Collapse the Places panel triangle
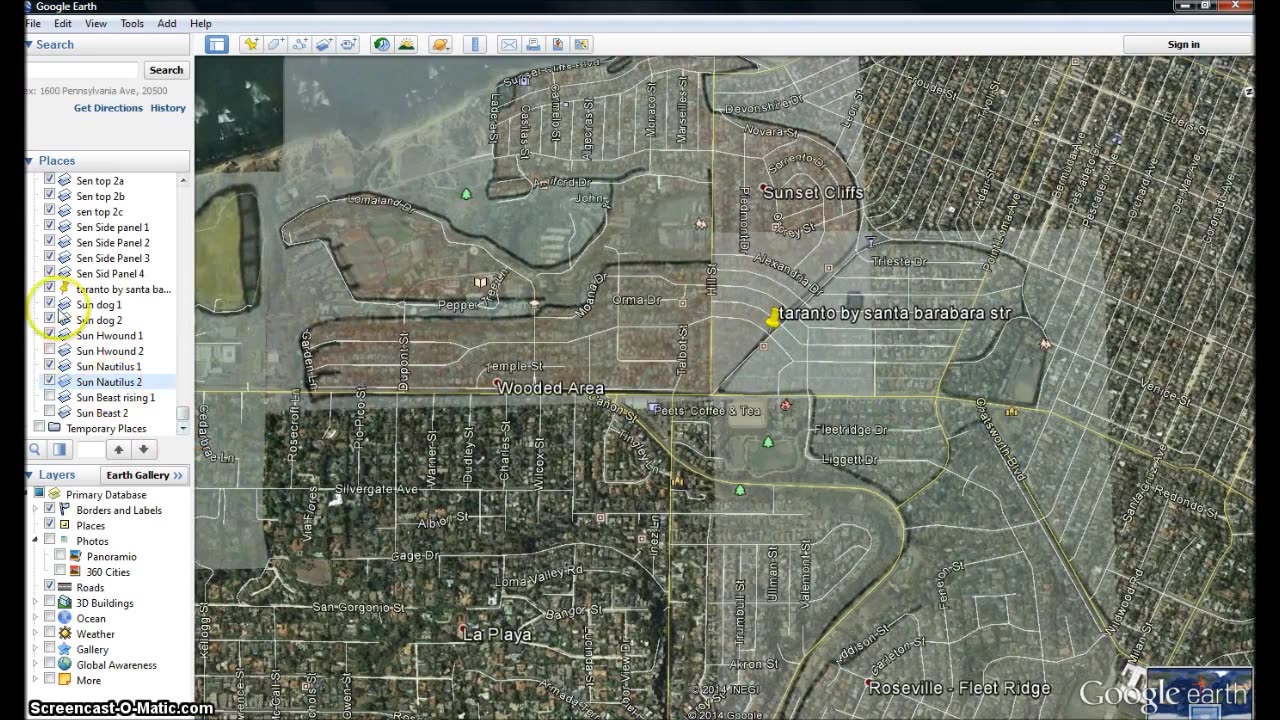 (30, 160)
